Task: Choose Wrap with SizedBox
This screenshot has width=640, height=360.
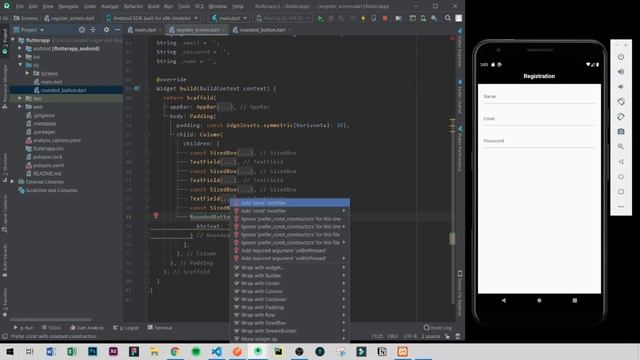Action: click(x=290, y=323)
